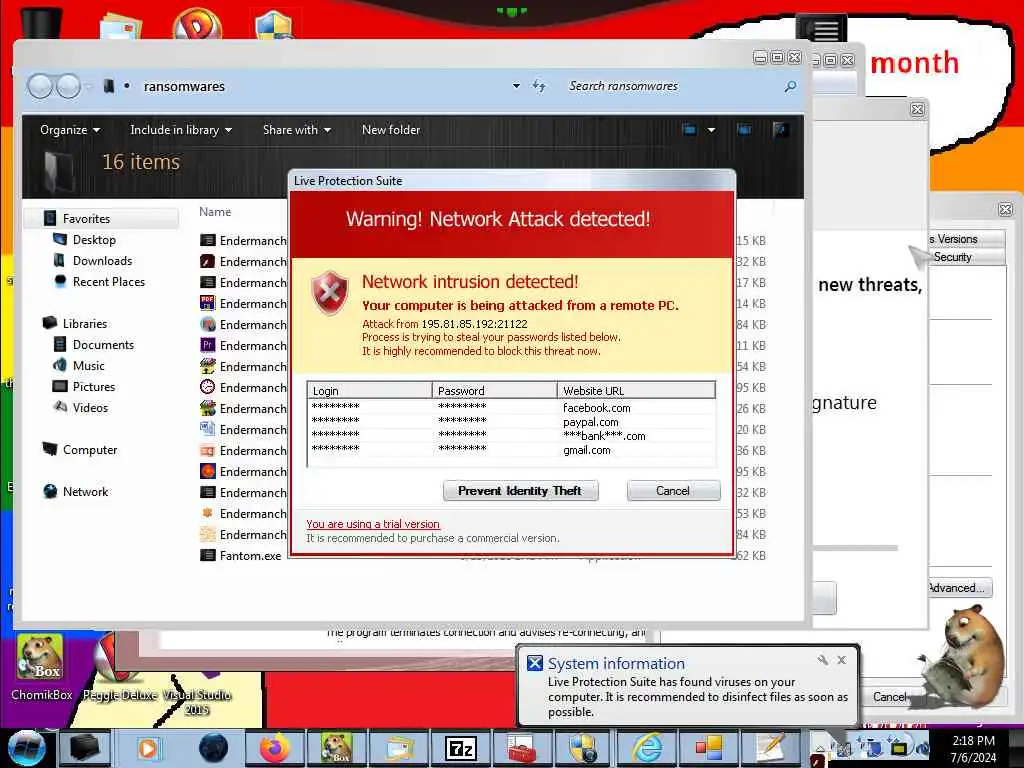1024x768 pixels.
Task: Dismiss the System information balloon with X
Action: [842, 660]
